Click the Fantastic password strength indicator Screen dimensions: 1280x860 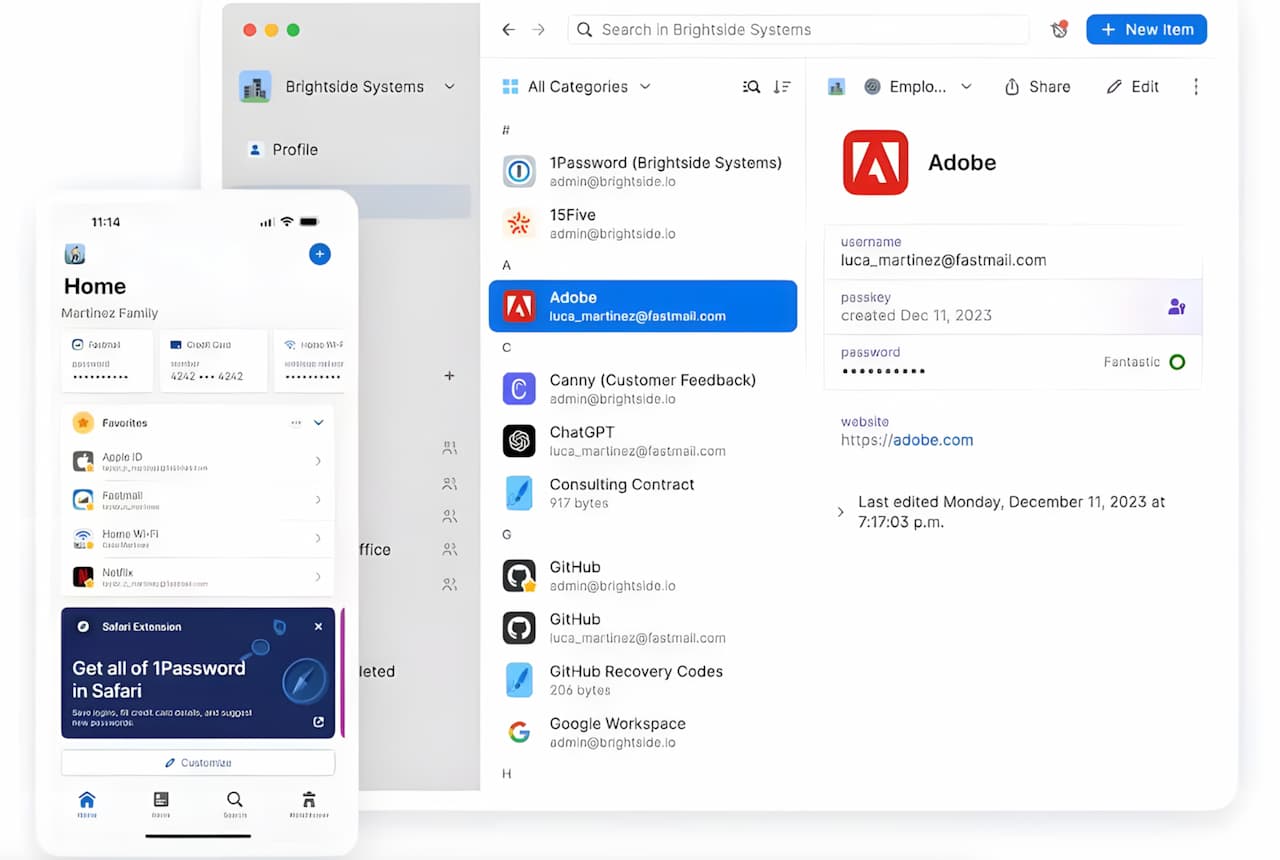(x=1177, y=362)
